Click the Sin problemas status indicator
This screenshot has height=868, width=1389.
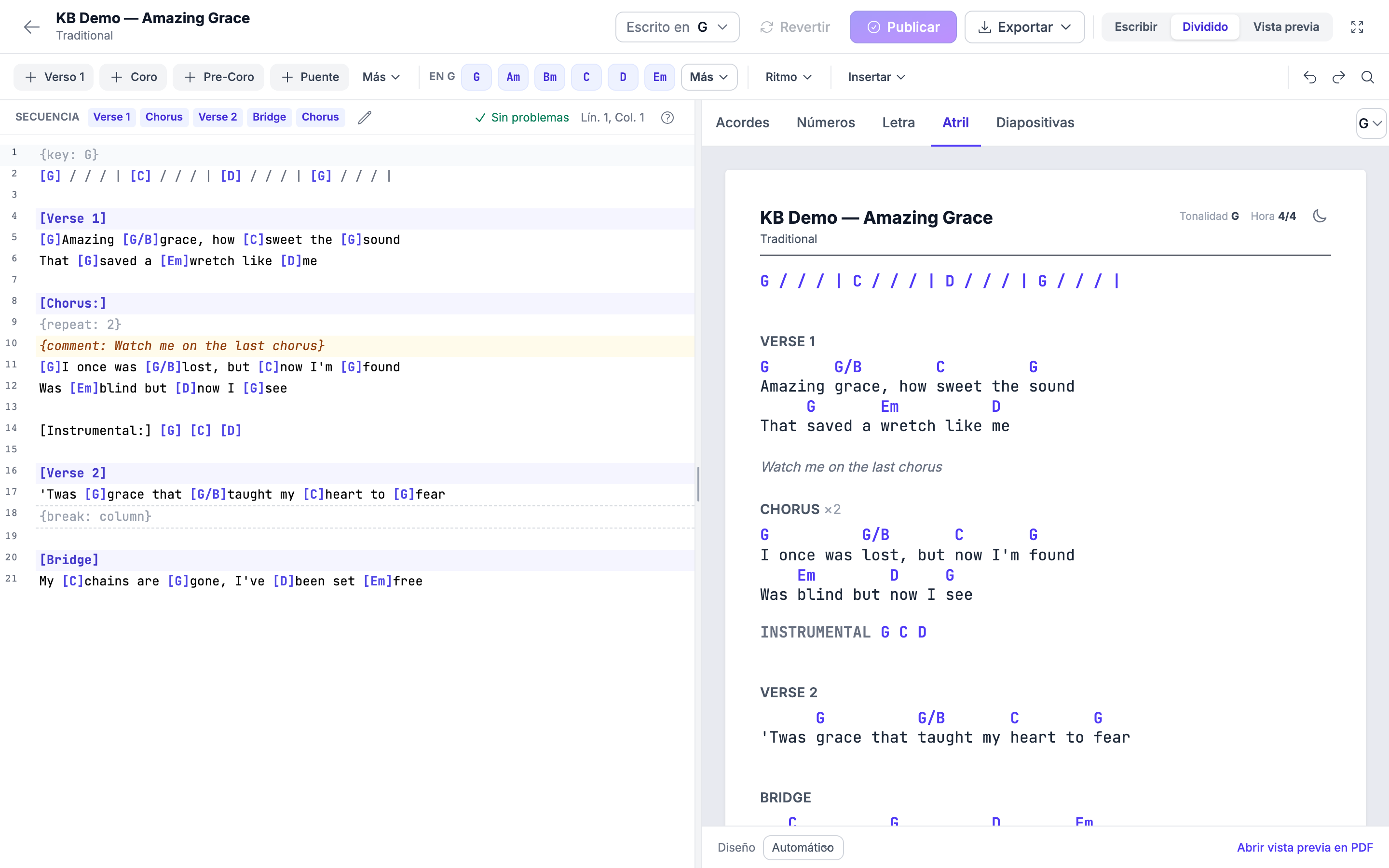click(x=522, y=118)
